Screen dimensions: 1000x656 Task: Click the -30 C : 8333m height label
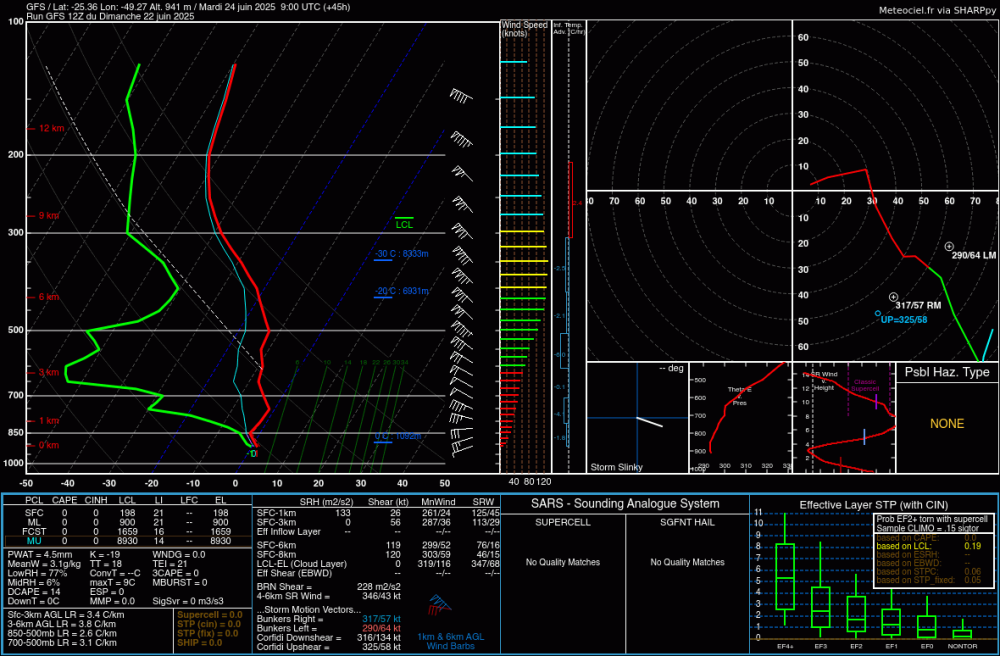point(402,254)
